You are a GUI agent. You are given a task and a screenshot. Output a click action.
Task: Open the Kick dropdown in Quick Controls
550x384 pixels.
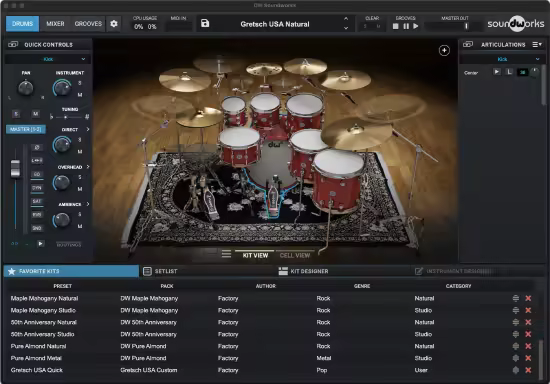pyautogui.click(x=48, y=59)
